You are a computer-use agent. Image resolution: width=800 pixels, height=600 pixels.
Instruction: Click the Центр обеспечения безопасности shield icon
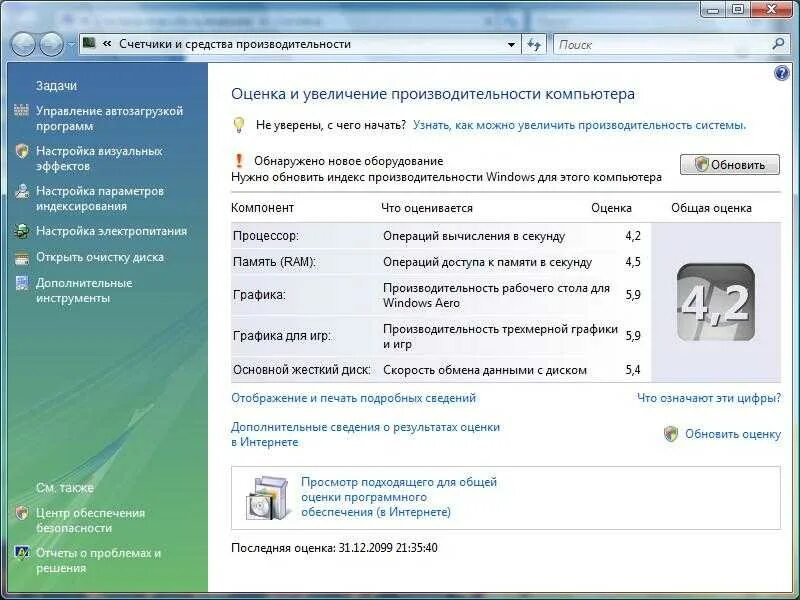pos(21,513)
